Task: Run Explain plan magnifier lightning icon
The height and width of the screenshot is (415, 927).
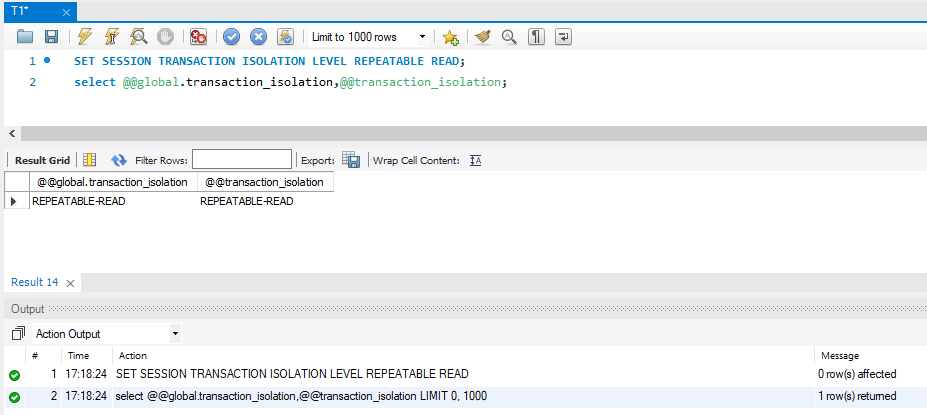Action: coord(138,37)
